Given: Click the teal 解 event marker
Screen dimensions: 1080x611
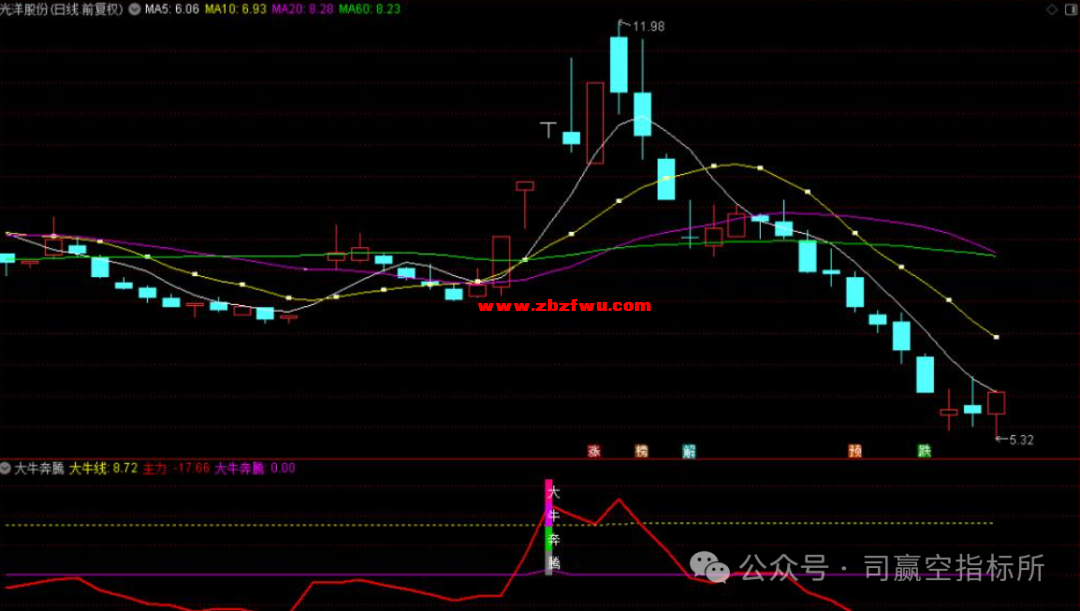Looking at the screenshot, I should (689, 451).
